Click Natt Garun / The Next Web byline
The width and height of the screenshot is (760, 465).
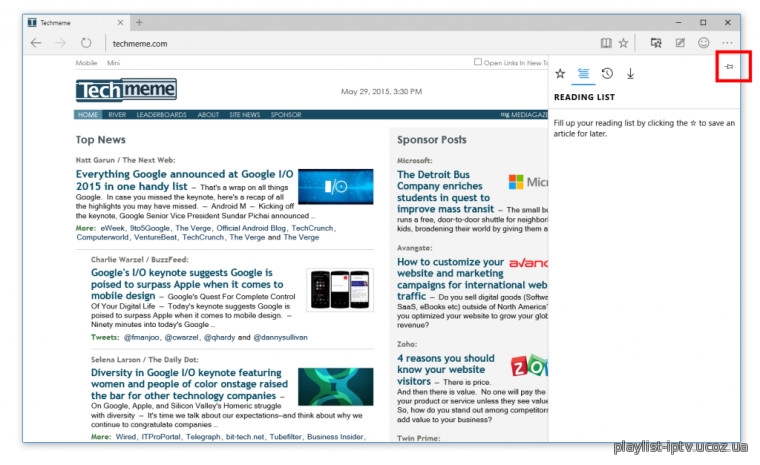pyautogui.click(x=125, y=160)
